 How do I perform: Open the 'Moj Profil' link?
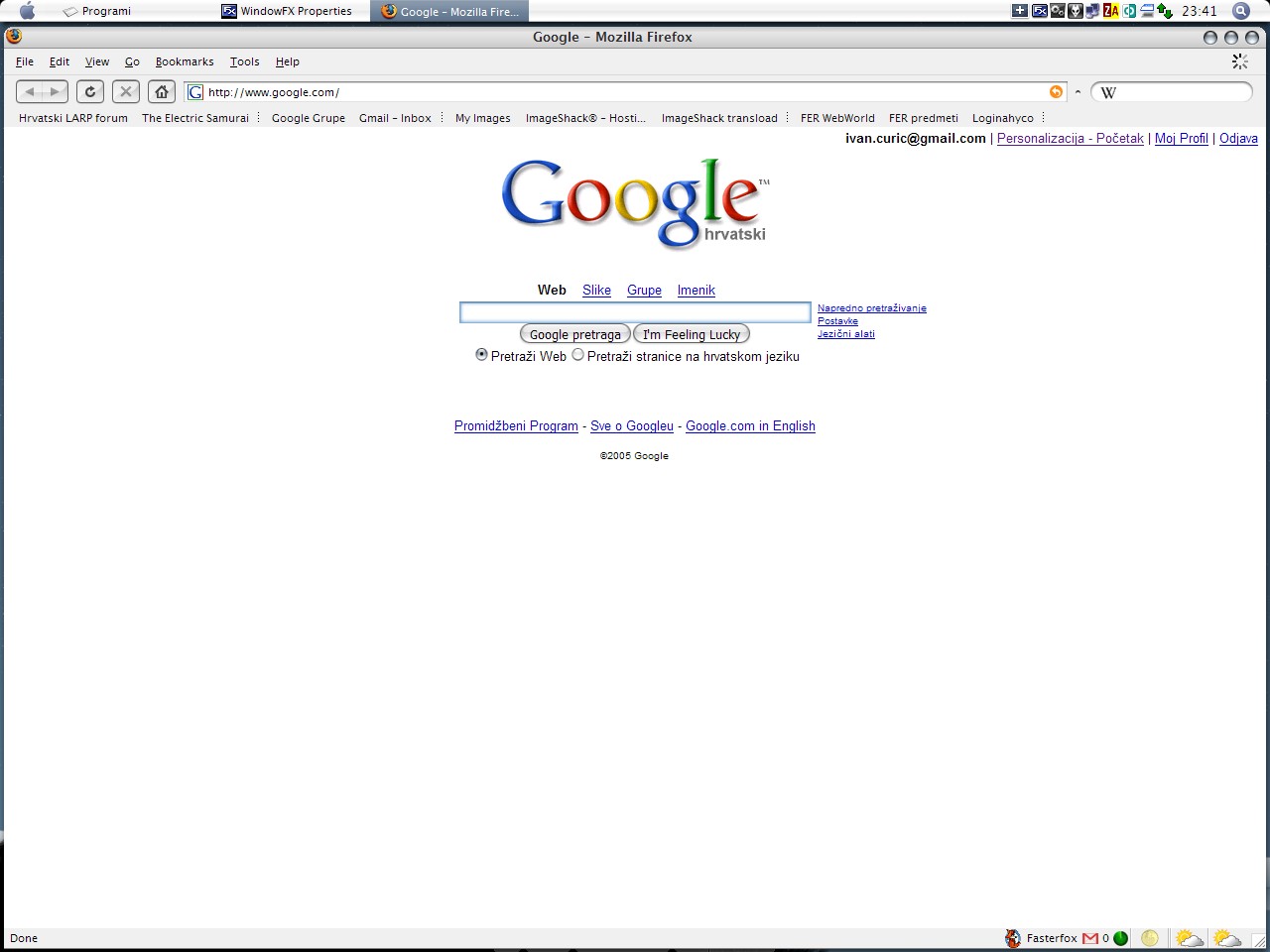pos(1182,139)
